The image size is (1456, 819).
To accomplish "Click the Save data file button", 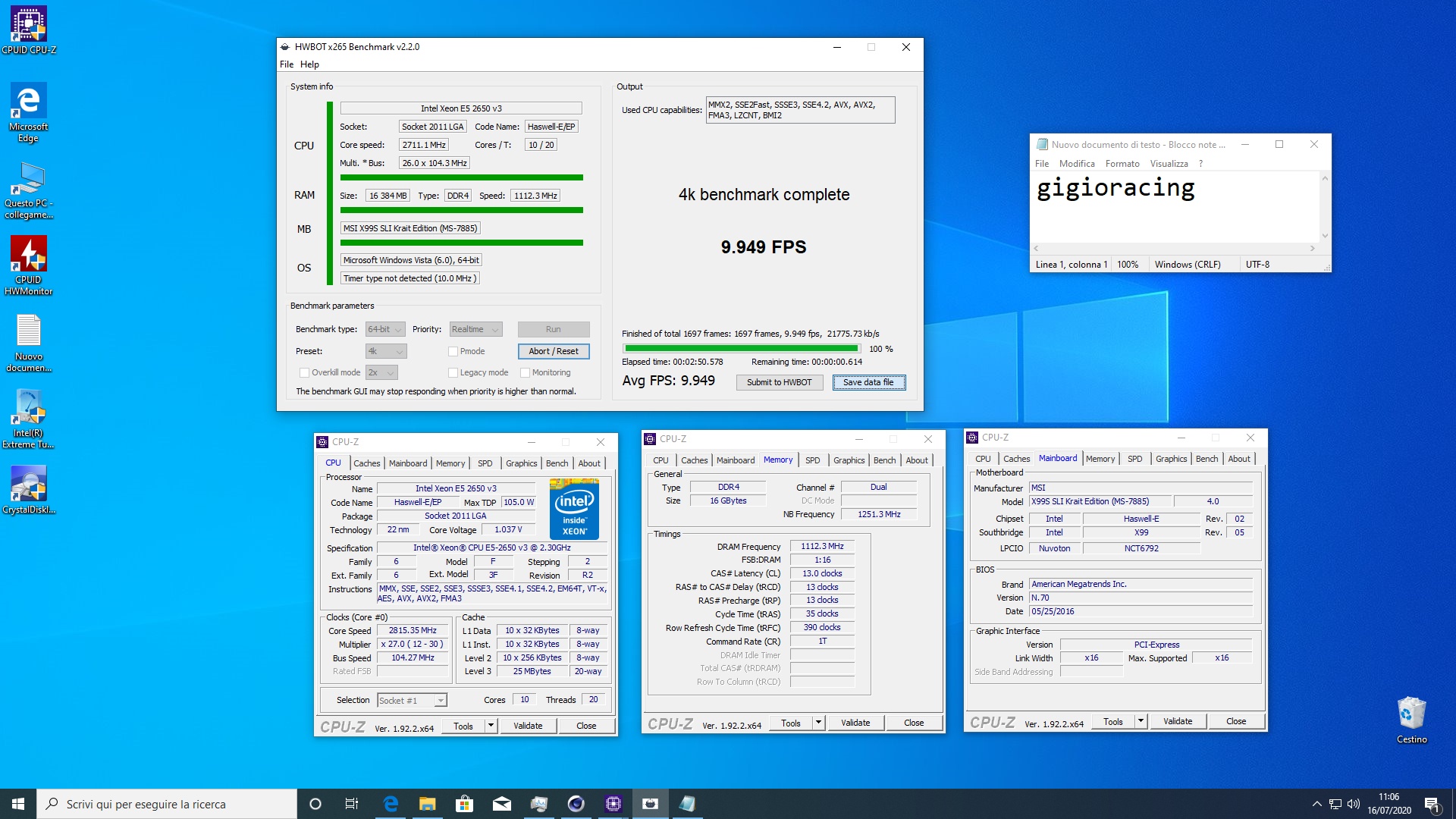I will coord(868,382).
